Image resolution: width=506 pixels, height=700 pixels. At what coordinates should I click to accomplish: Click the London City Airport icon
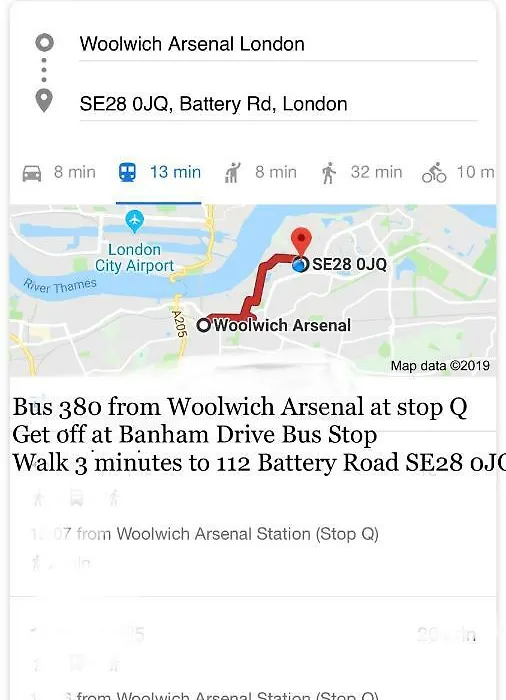pos(134,221)
